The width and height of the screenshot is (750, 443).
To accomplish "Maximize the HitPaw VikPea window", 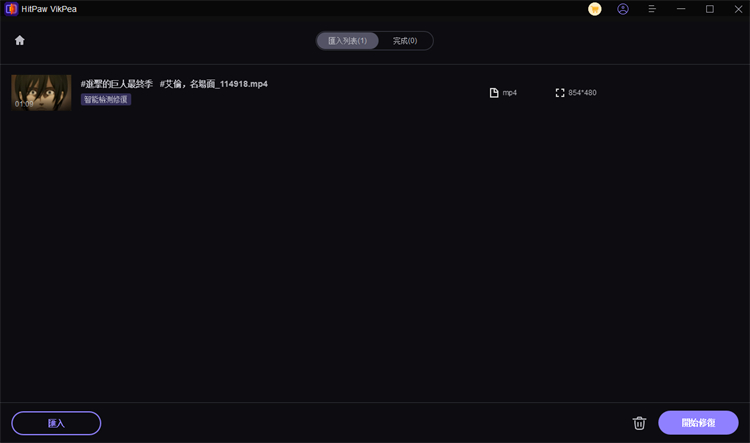I will point(710,9).
